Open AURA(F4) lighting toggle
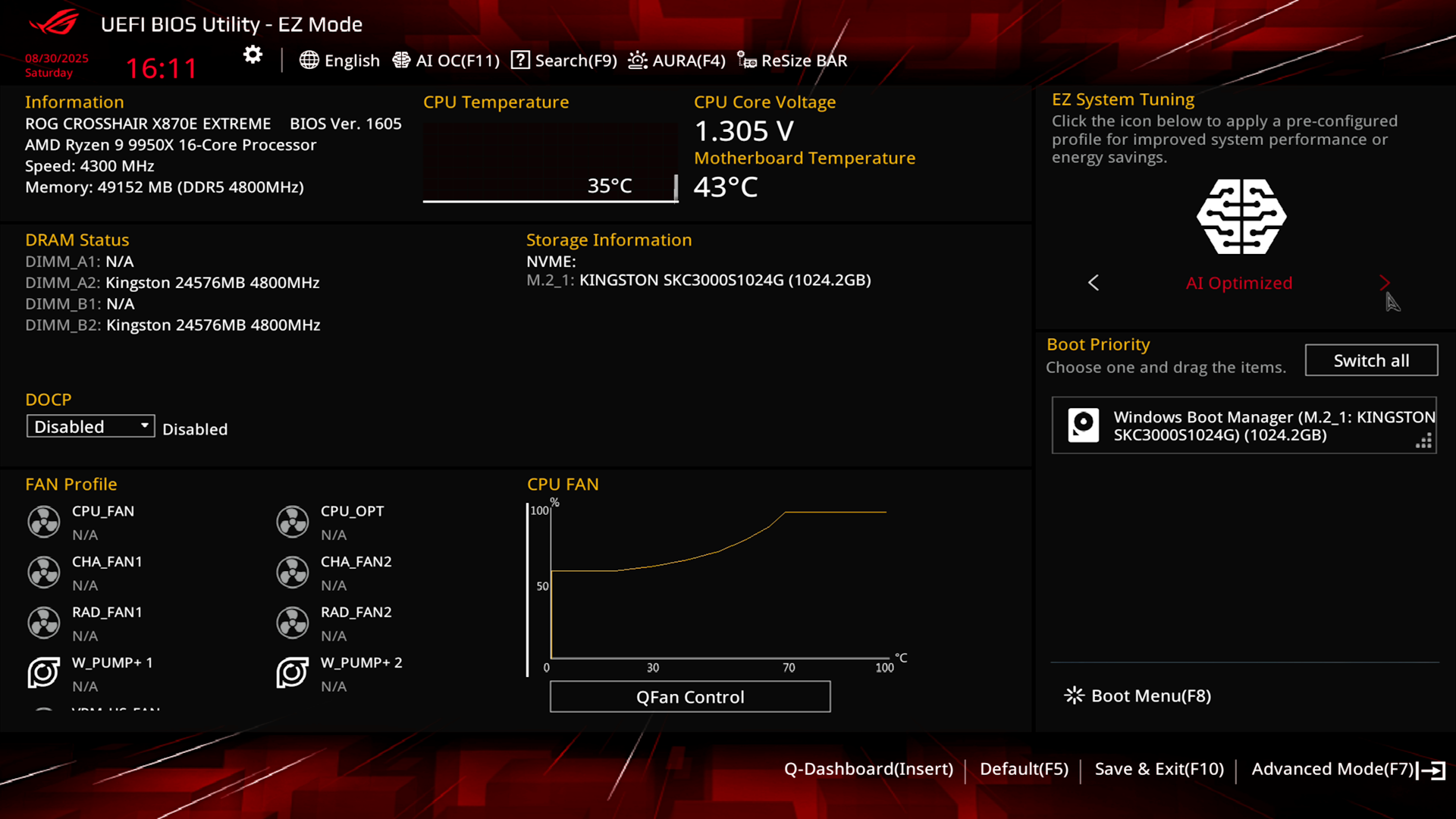Viewport: 1456px width, 819px height. (676, 61)
